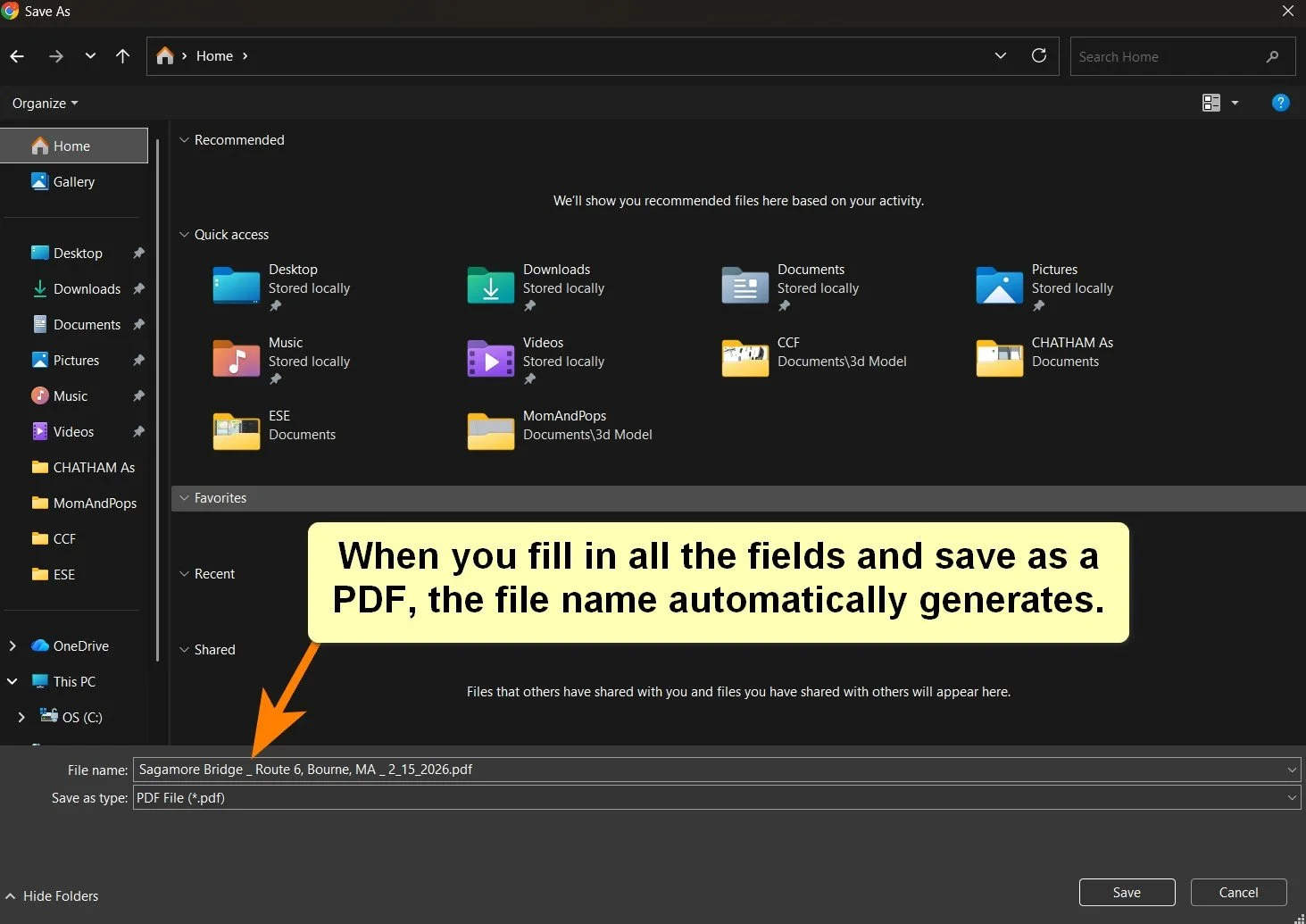Open CHATHAM As folder in sidebar
The width and height of the screenshot is (1306, 924).
(83, 467)
